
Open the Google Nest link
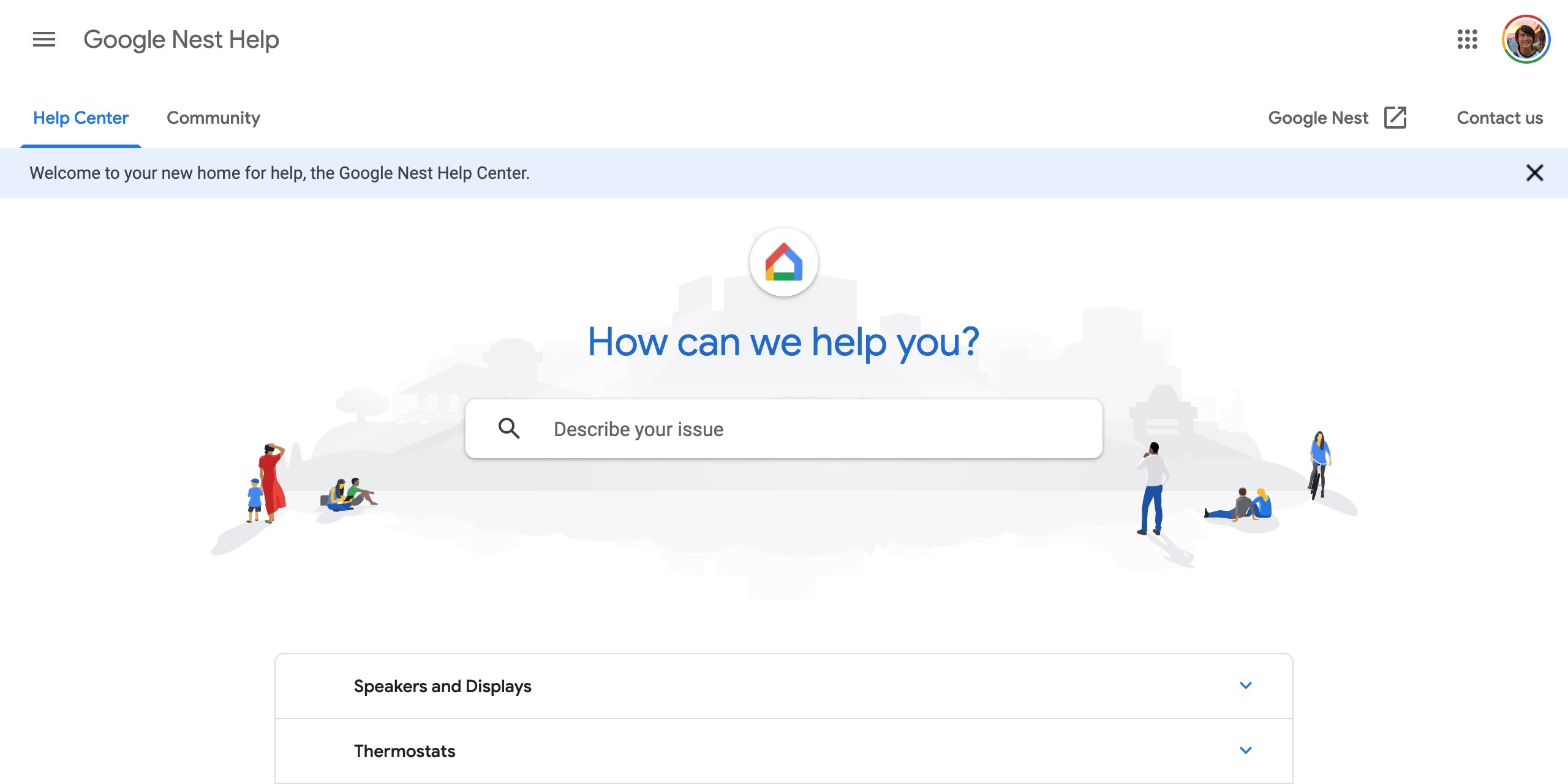pyautogui.click(x=1317, y=118)
